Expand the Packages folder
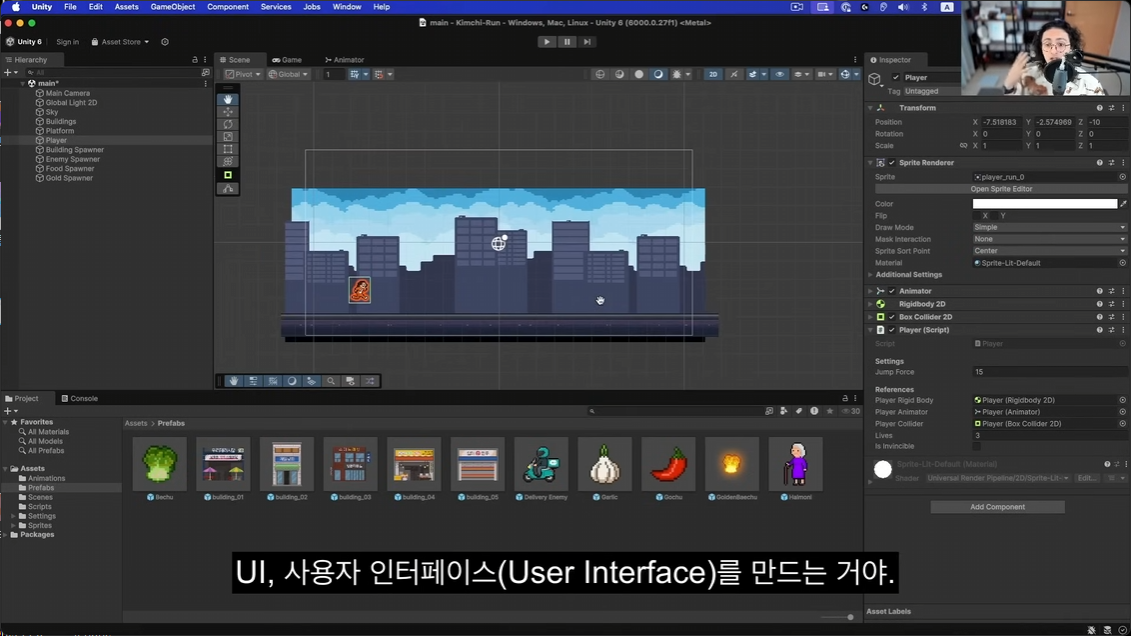 [6, 535]
